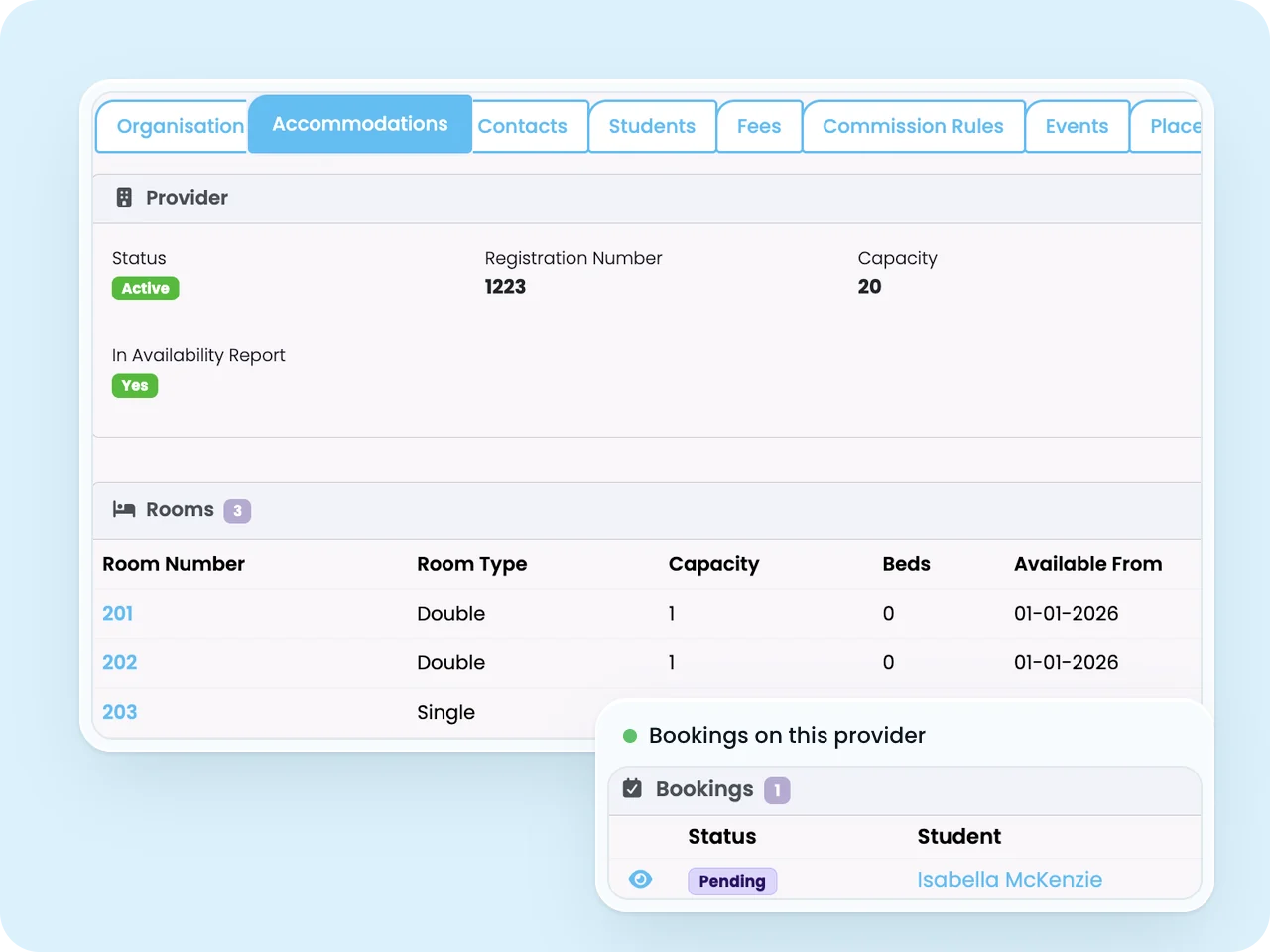Switch to the Contacts tab
Viewport: 1270px width, 952px height.
click(530, 127)
